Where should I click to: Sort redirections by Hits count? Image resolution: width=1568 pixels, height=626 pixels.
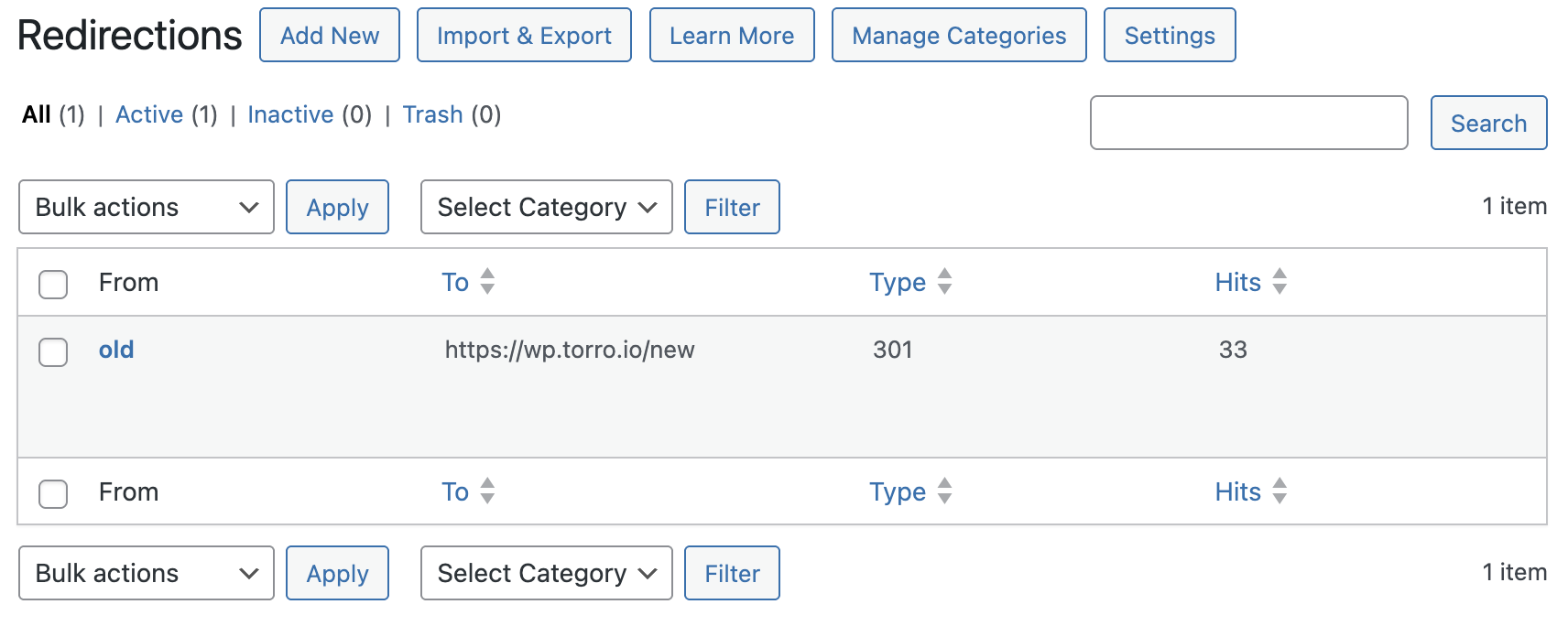pos(1250,282)
